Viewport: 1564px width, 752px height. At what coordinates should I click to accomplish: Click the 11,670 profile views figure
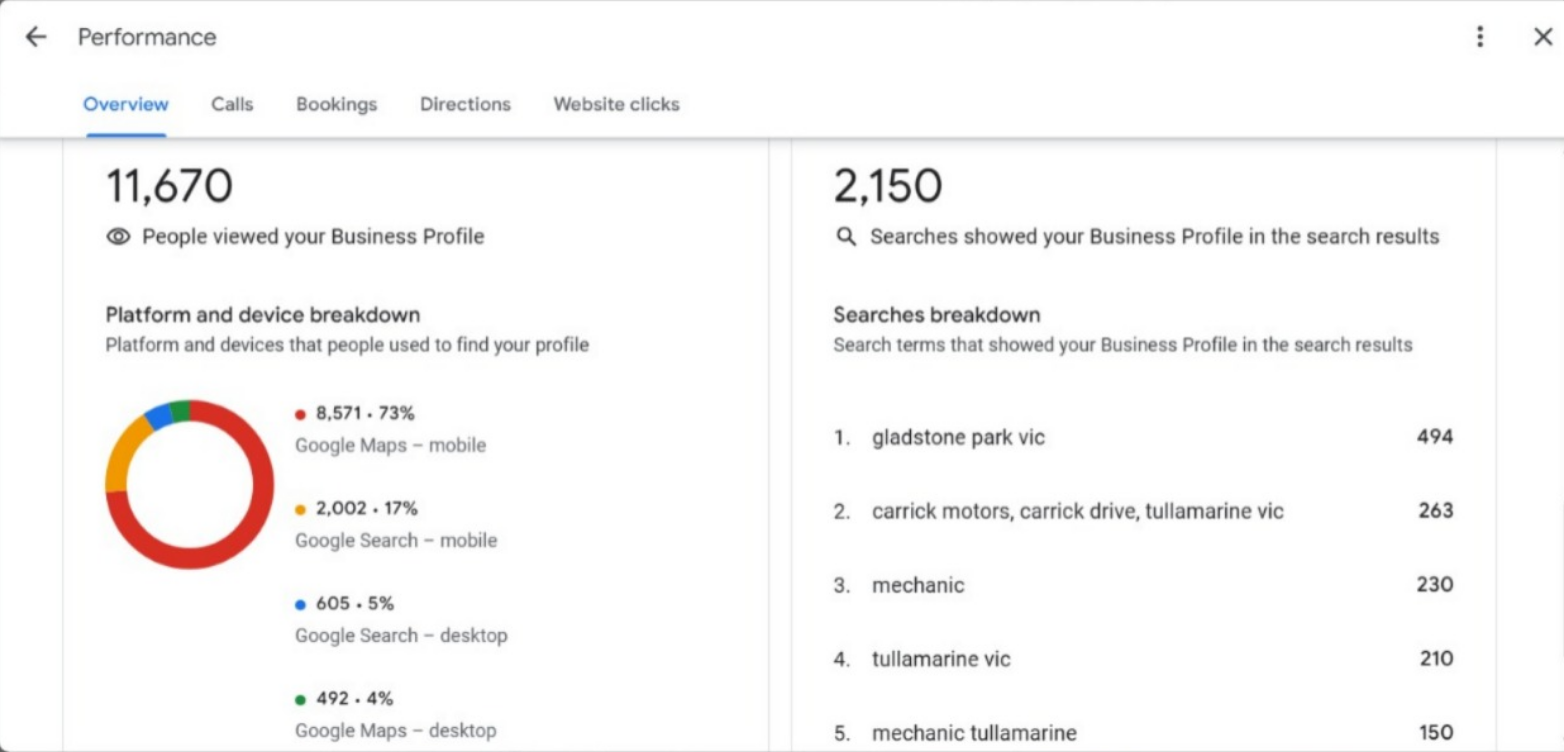click(168, 185)
